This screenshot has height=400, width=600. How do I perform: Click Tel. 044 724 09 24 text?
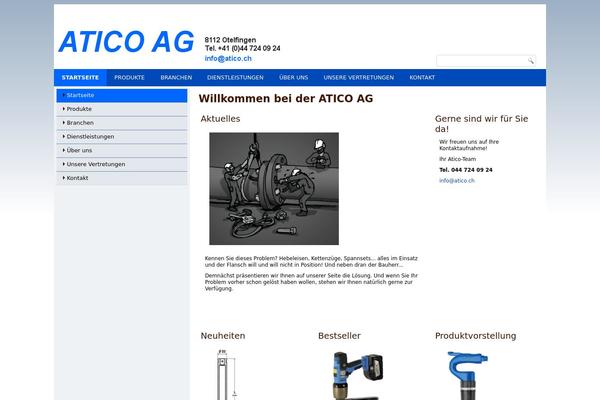pyautogui.click(x=466, y=170)
